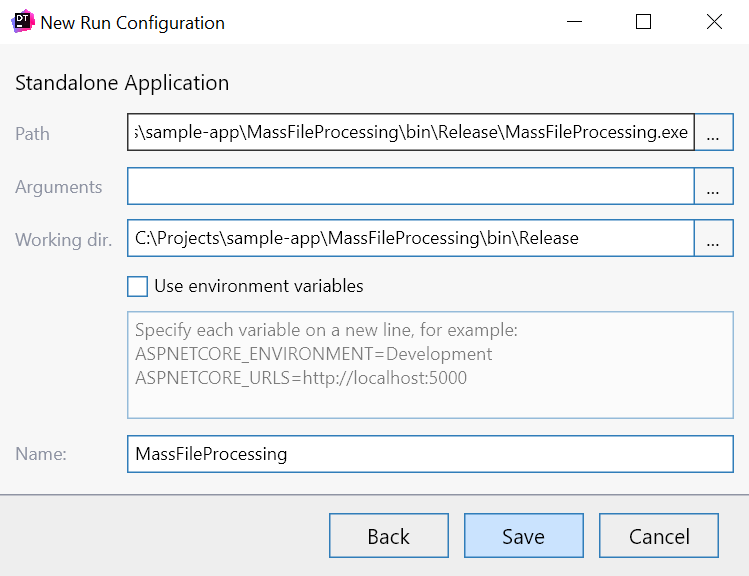
Task: Click the Name: label
Action: [x=41, y=454]
